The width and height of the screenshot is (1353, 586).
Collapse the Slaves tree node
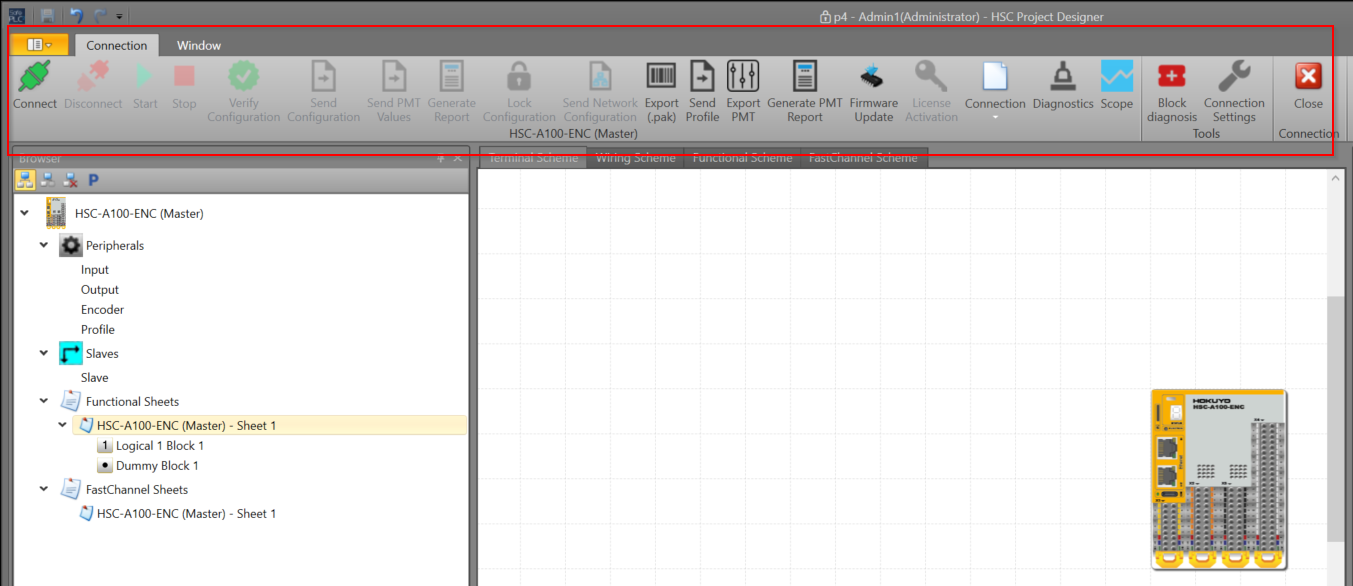tap(43, 353)
